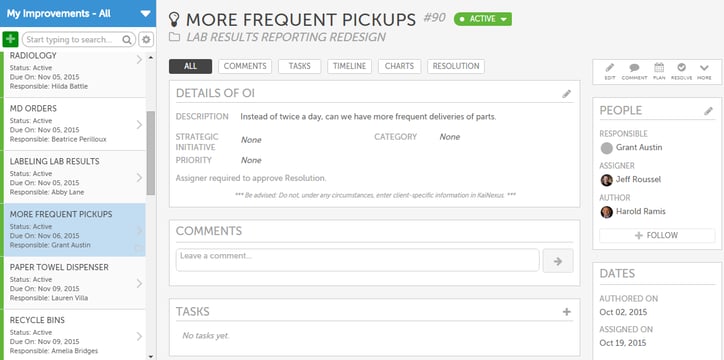Viewport: 724px width, 360px height.
Task: Expand My Improvements - All dropdown
Action: point(145,13)
